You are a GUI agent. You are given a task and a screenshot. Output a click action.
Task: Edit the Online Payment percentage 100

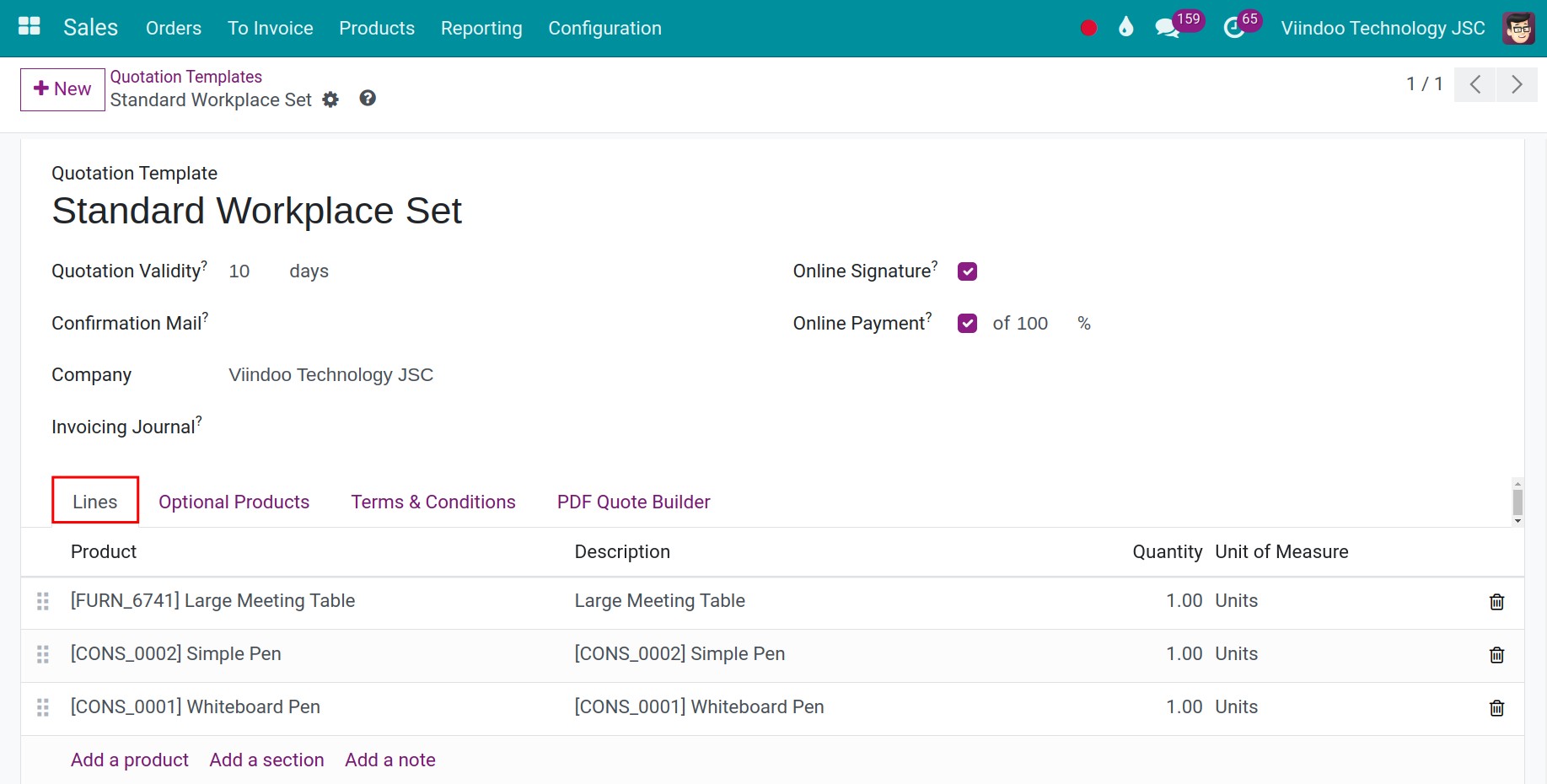tap(1032, 324)
